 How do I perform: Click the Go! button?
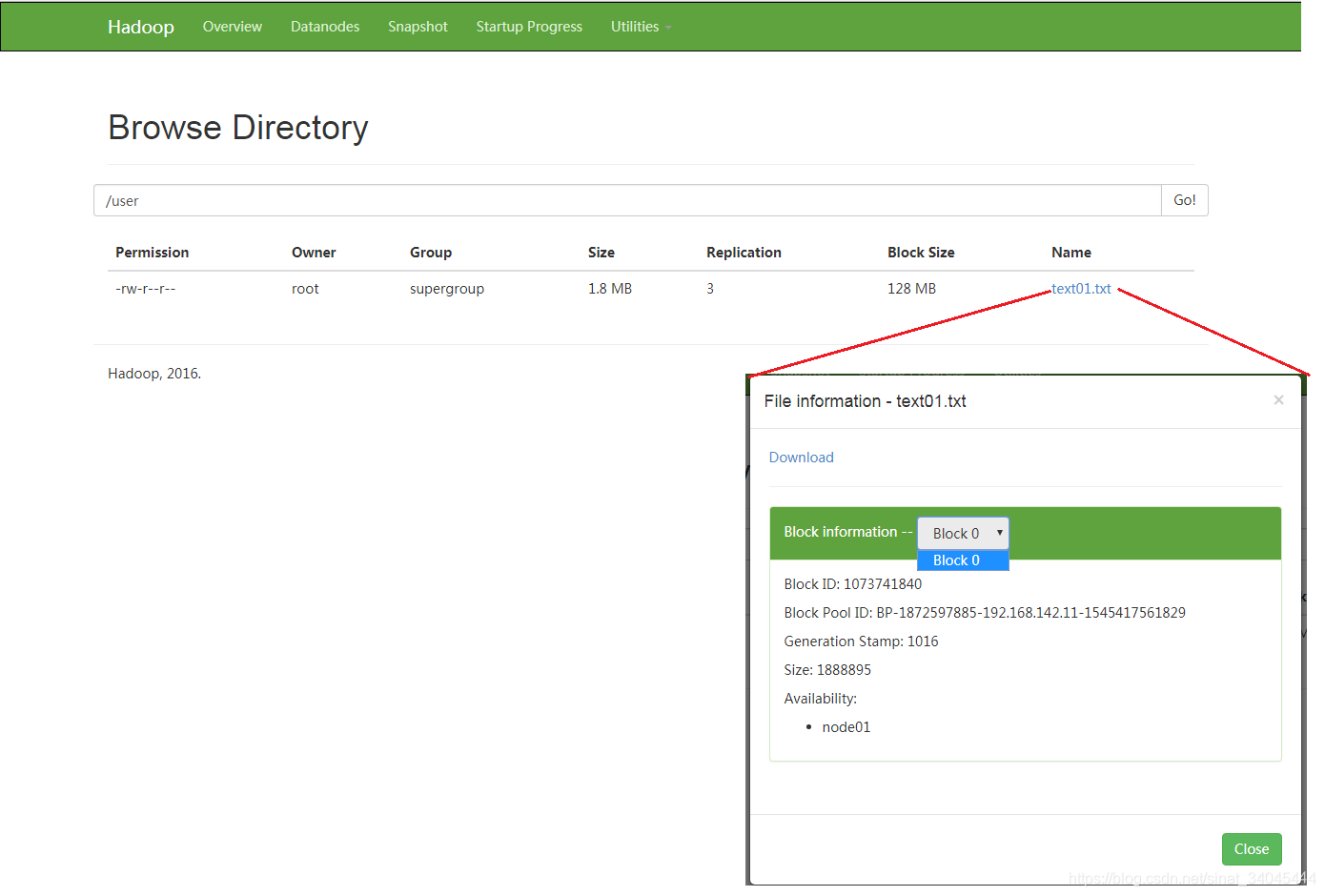tap(1185, 200)
